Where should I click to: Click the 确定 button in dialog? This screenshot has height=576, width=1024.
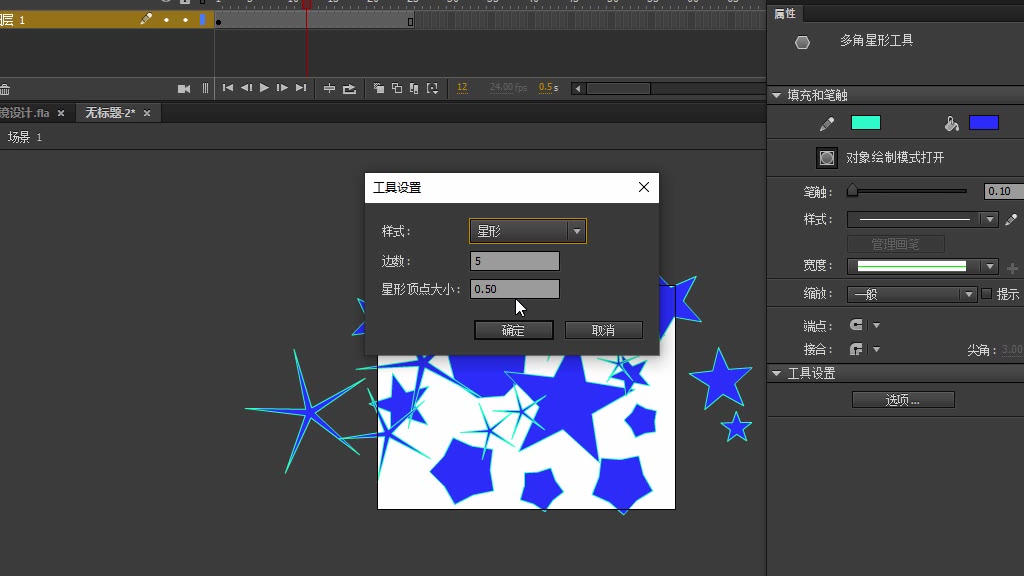pos(513,330)
